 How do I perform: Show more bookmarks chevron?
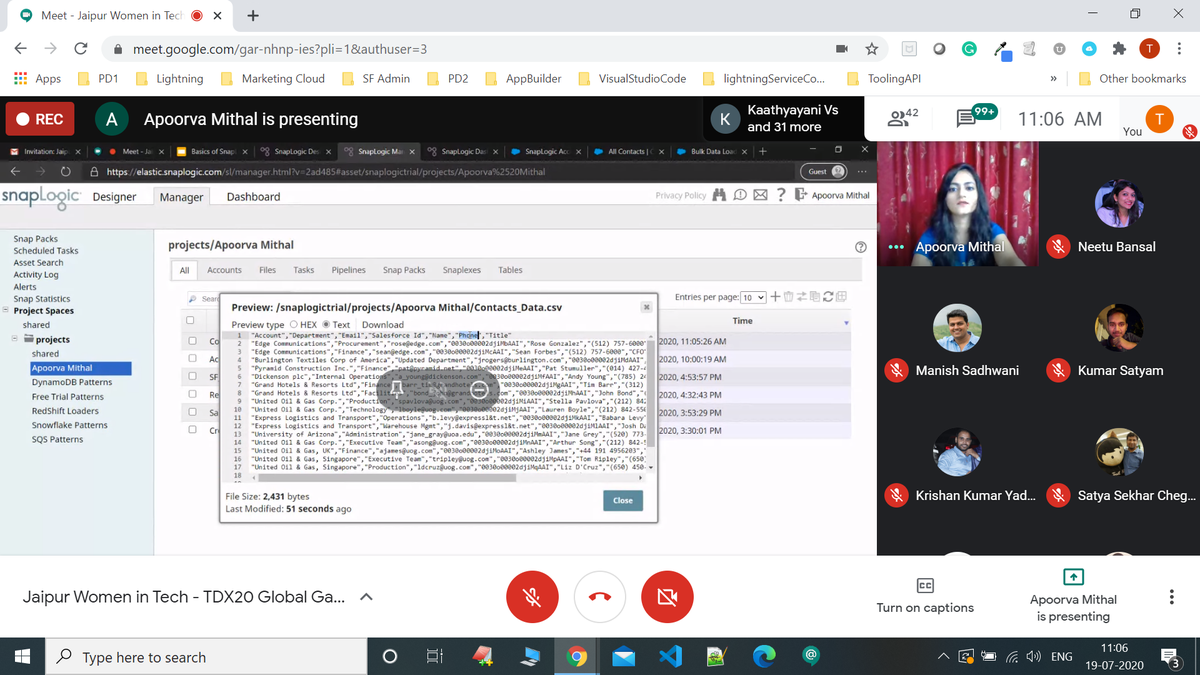(x=1053, y=78)
